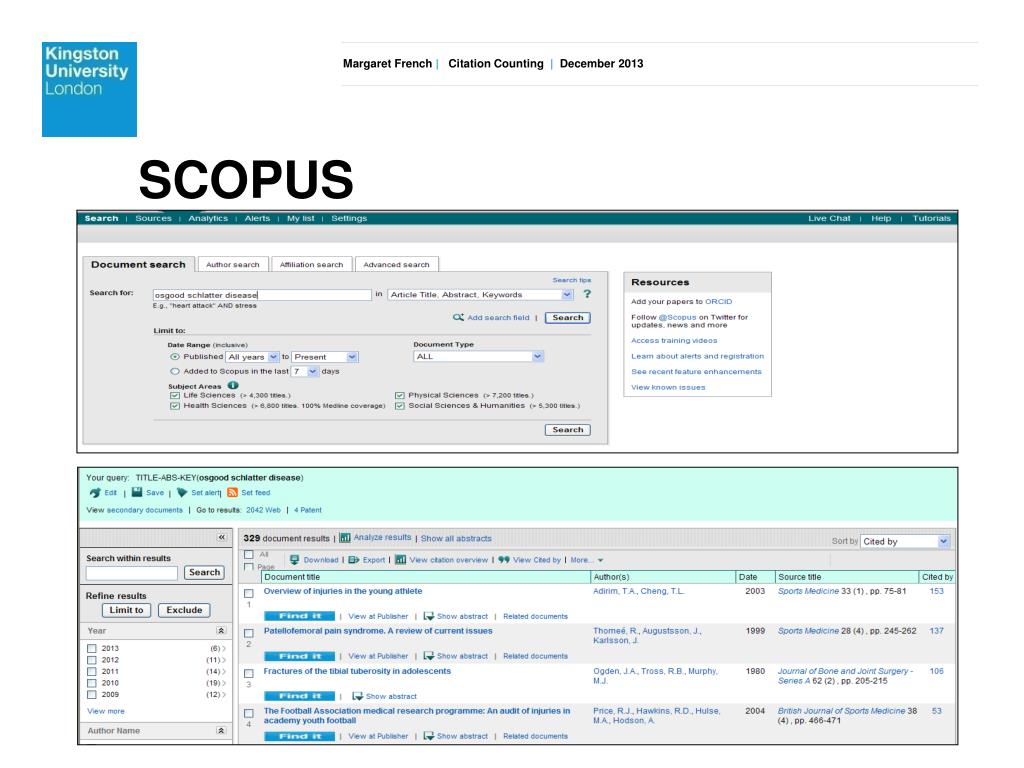
Task: Click the View Cited by quote icon
Action: (x=504, y=560)
